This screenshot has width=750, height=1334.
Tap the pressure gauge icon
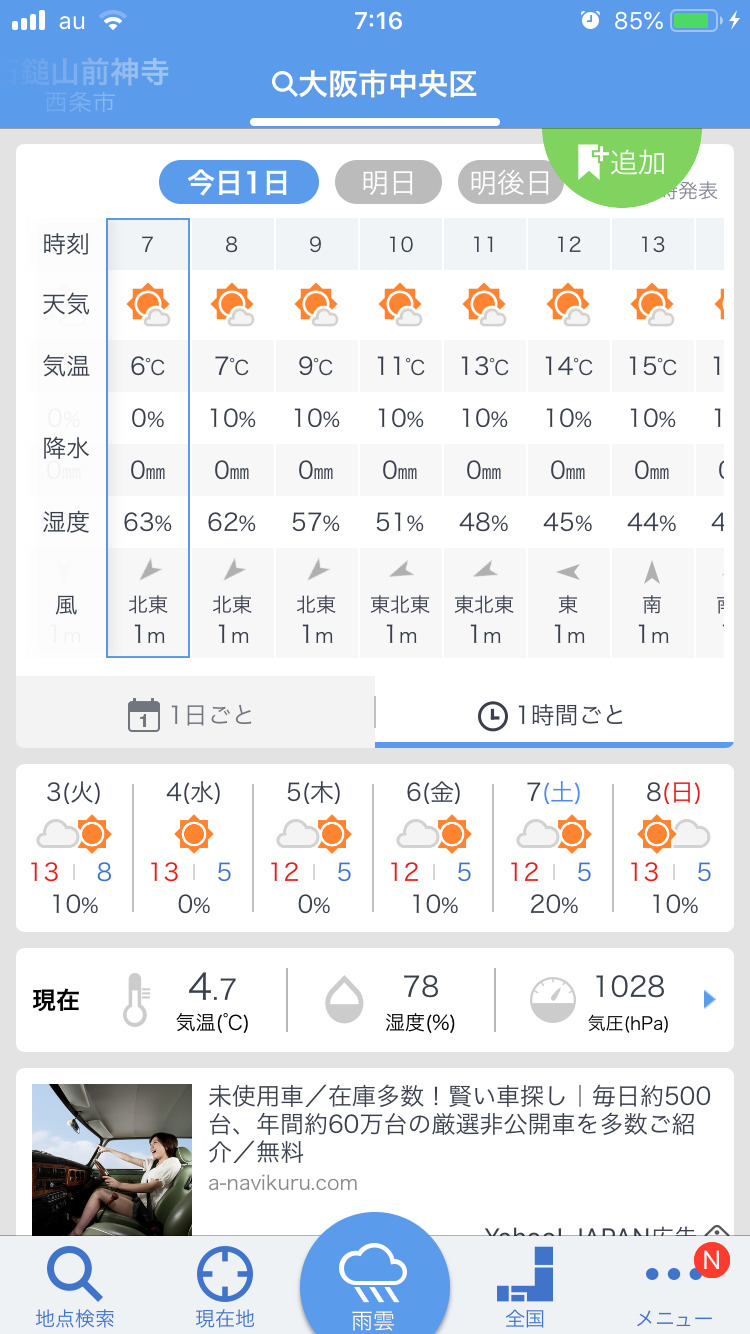552,1000
